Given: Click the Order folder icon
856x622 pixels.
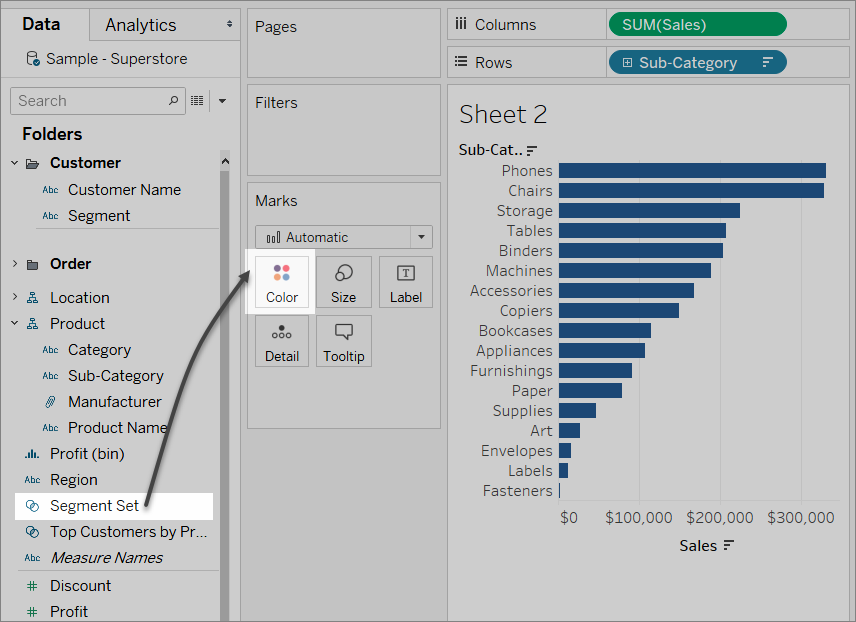Looking at the screenshot, I should click(33, 265).
